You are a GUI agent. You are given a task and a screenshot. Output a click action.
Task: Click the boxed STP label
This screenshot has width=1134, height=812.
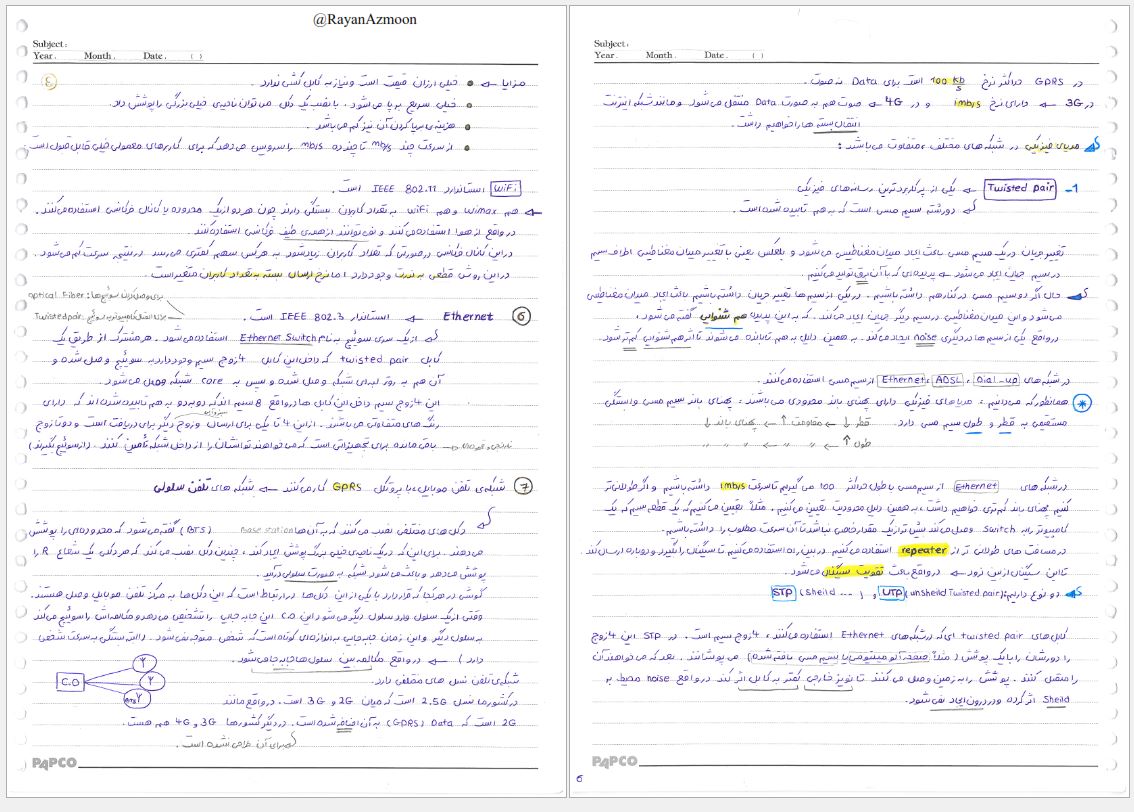pyautogui.click(x=783, y=592)
